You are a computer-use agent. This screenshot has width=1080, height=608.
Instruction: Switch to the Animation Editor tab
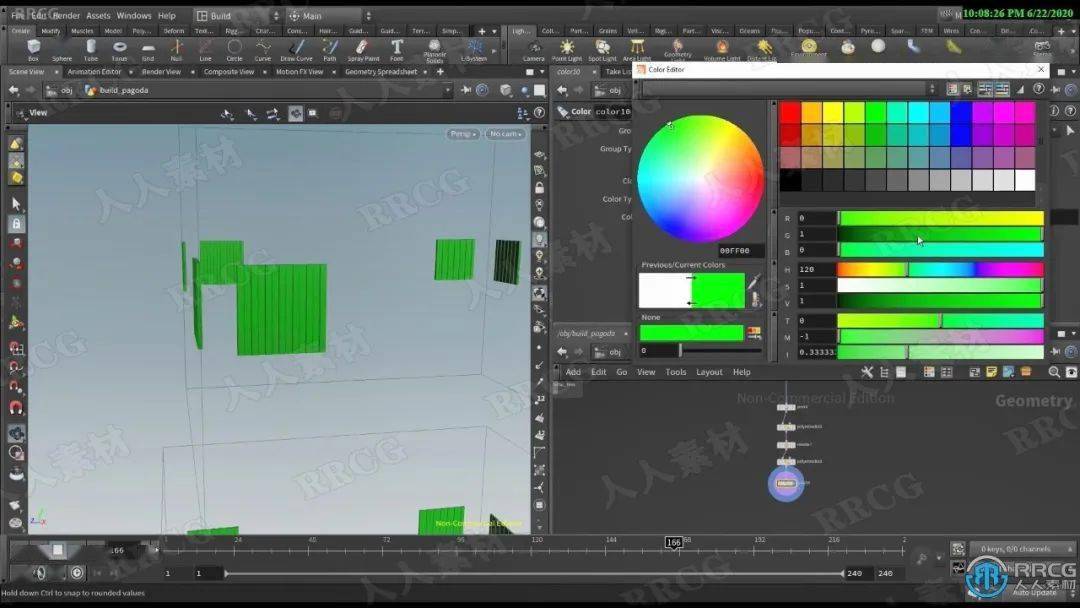(94, 72)
